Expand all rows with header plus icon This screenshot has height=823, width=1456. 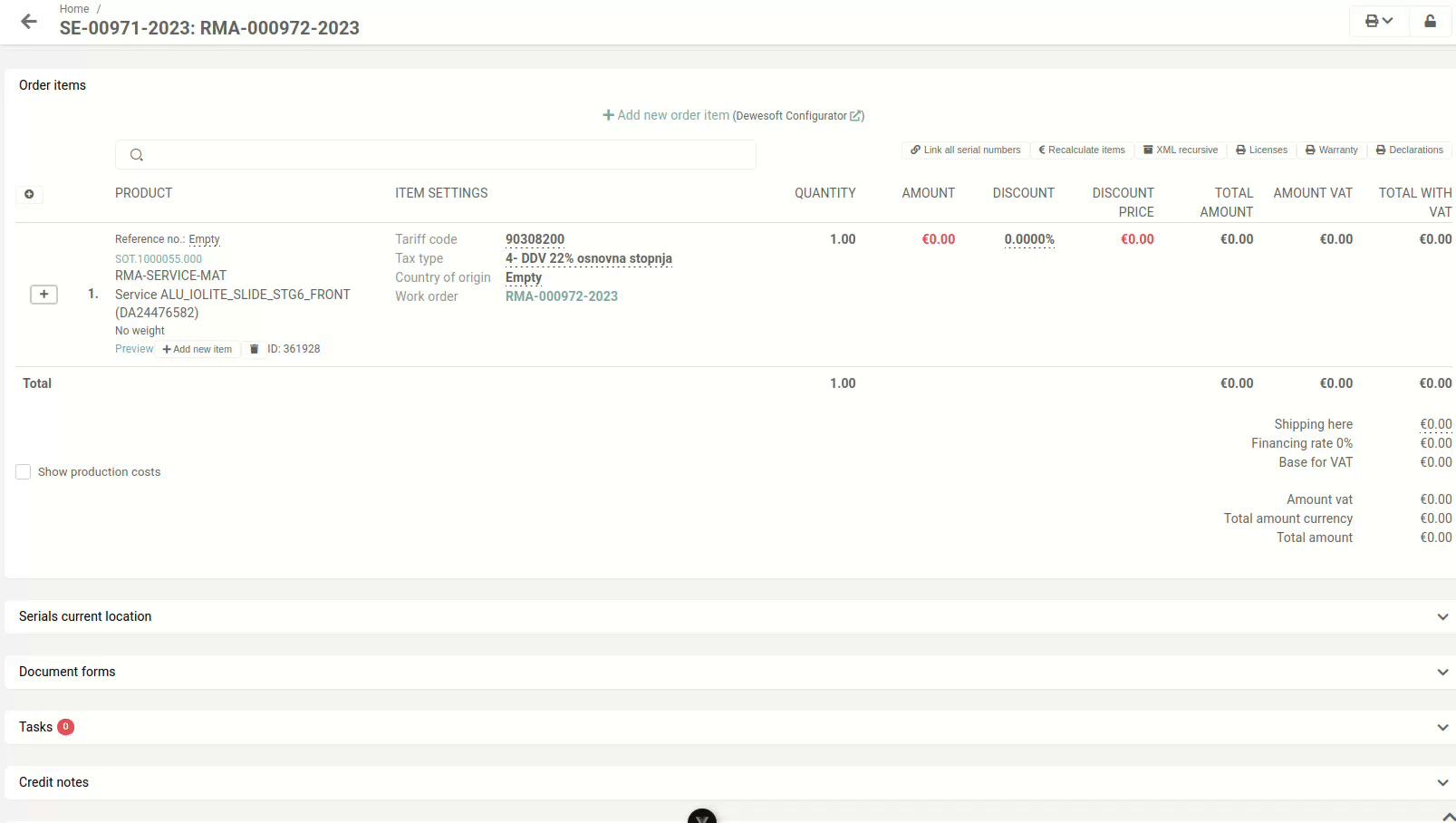pyautogui.click(x=29, y=194)
